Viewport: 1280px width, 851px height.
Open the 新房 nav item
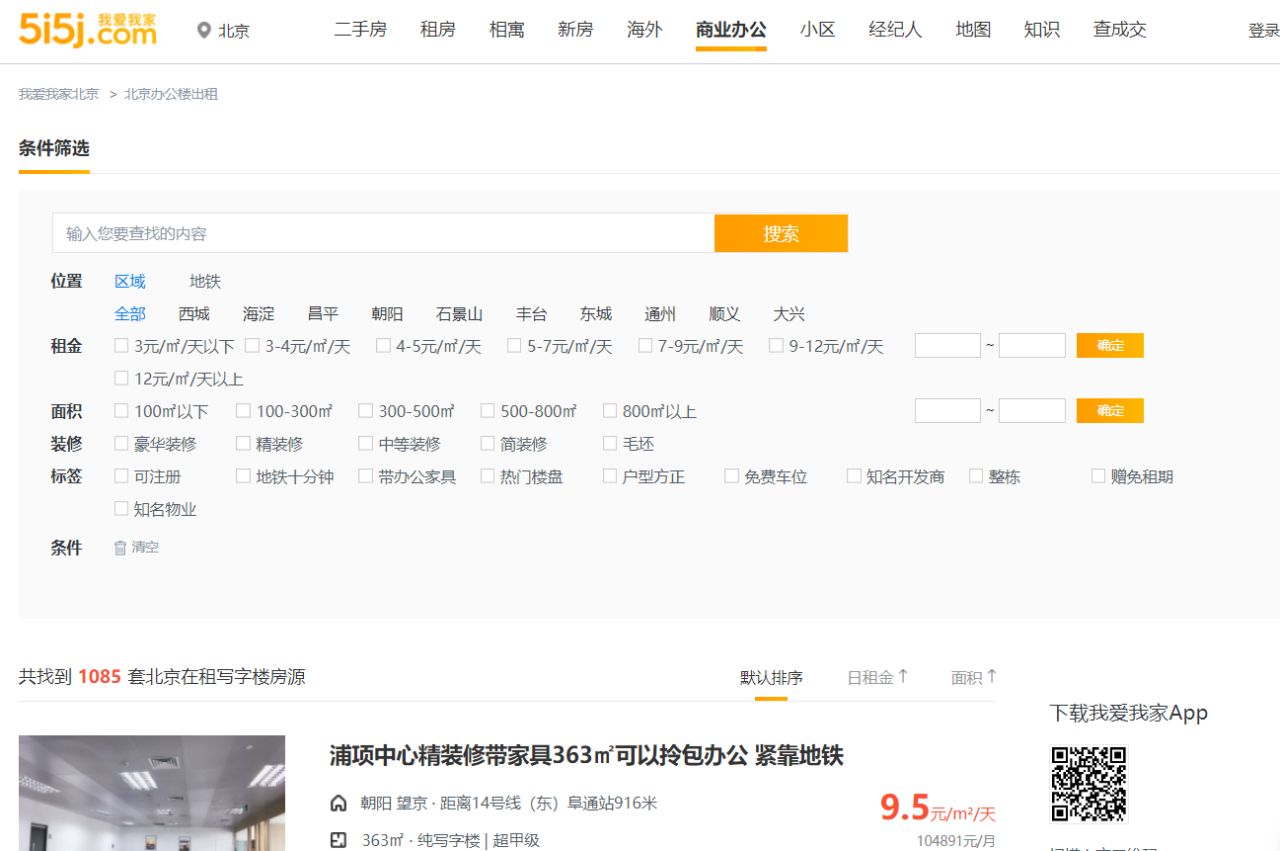[576, 30]
